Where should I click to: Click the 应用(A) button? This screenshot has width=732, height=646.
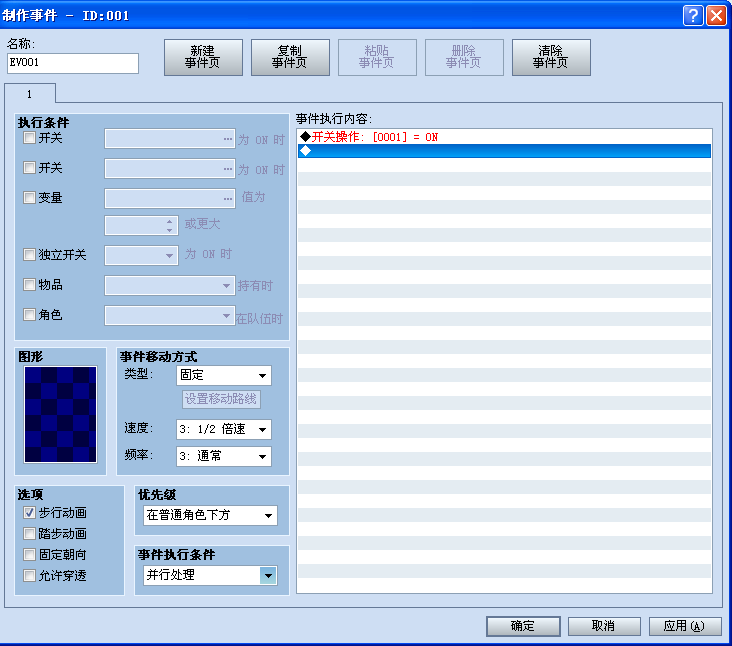[685, 626]
